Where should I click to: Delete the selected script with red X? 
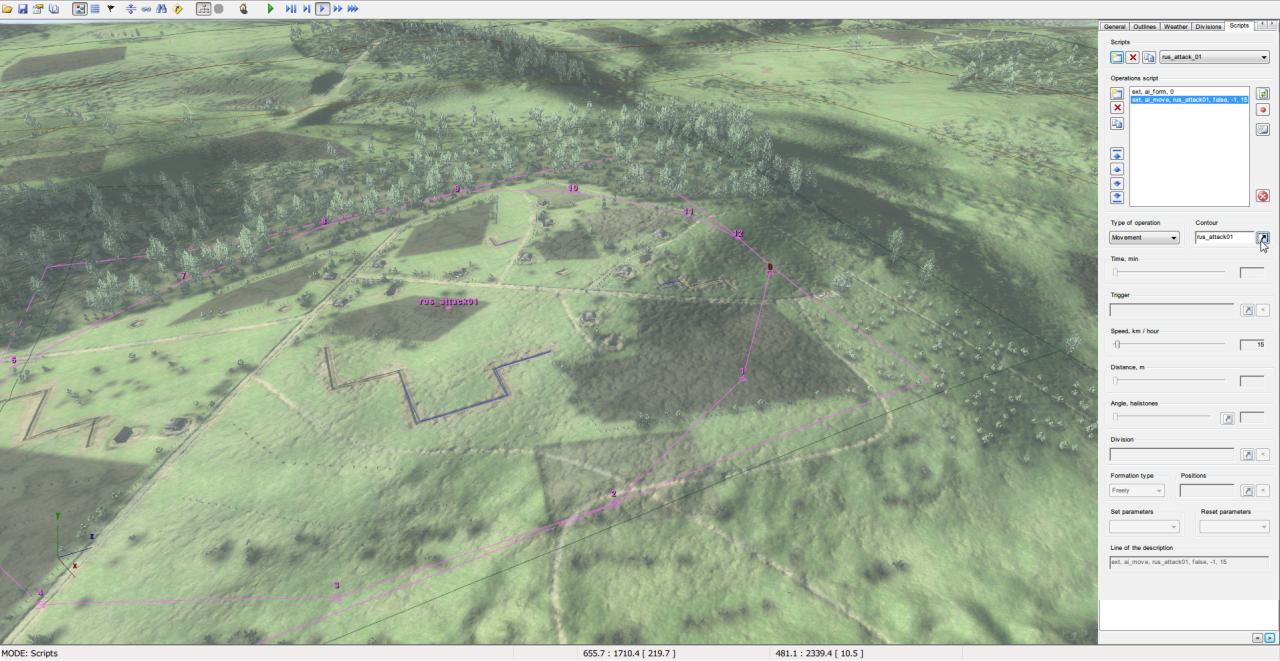pyautogui.click(x=1133, y=57)
